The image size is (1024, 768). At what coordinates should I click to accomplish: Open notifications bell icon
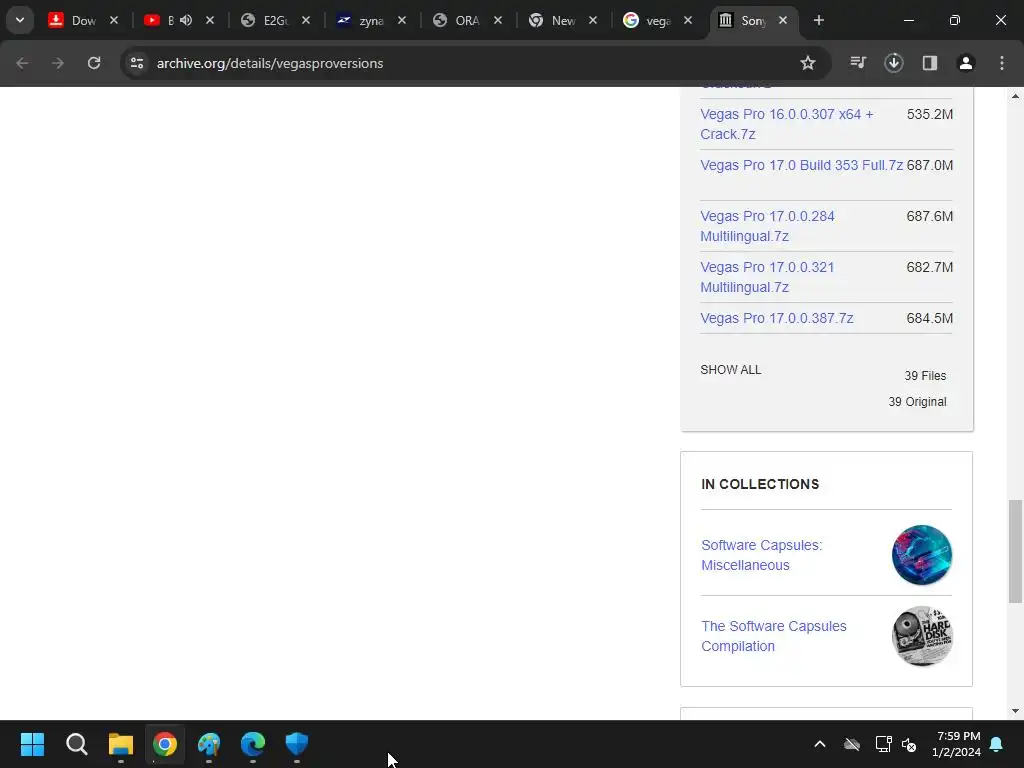coord(997,744)
